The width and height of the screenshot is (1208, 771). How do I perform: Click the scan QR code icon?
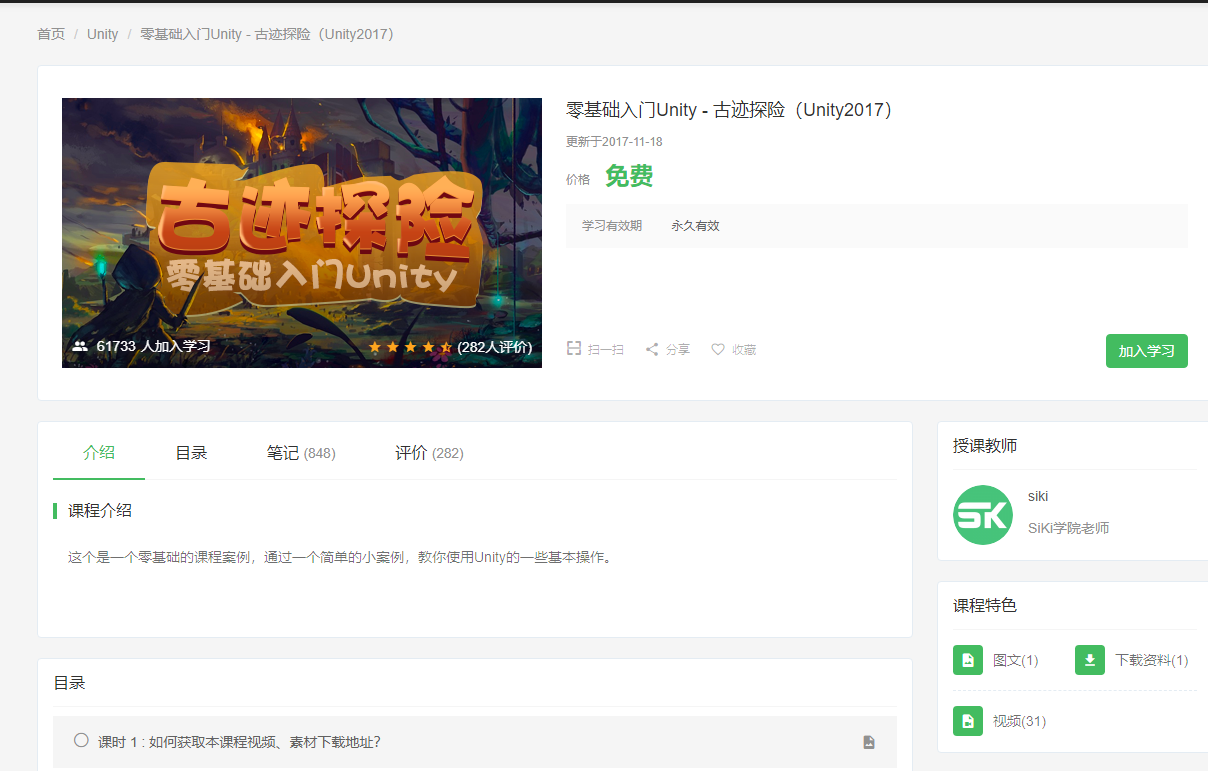point(574,349)
